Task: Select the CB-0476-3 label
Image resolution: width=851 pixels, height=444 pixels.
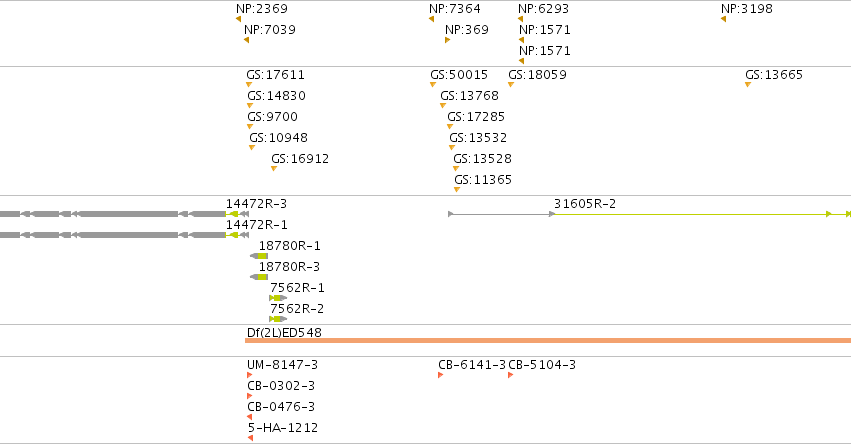Action: [281, 407]
